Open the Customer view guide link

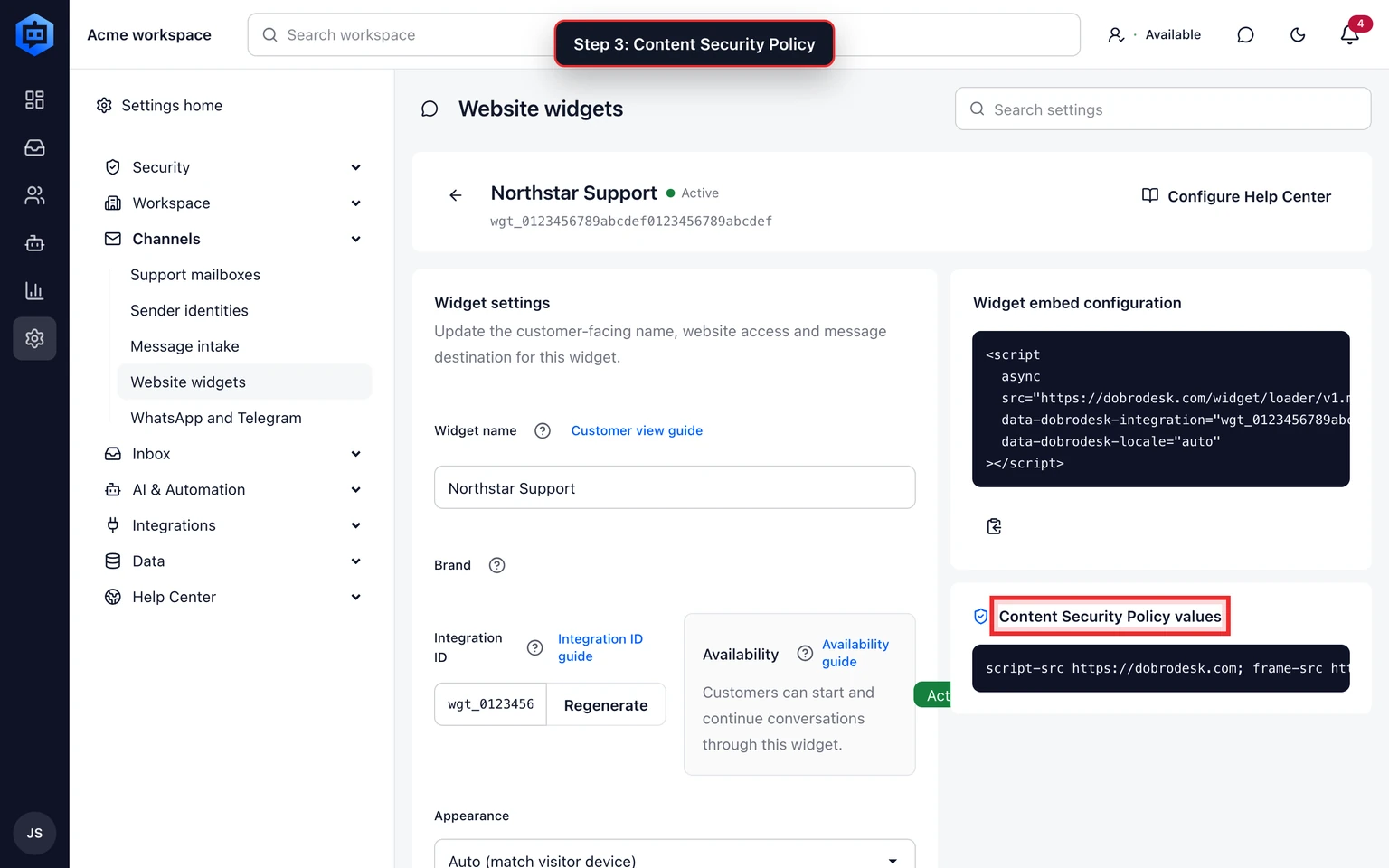coord(637,430)
